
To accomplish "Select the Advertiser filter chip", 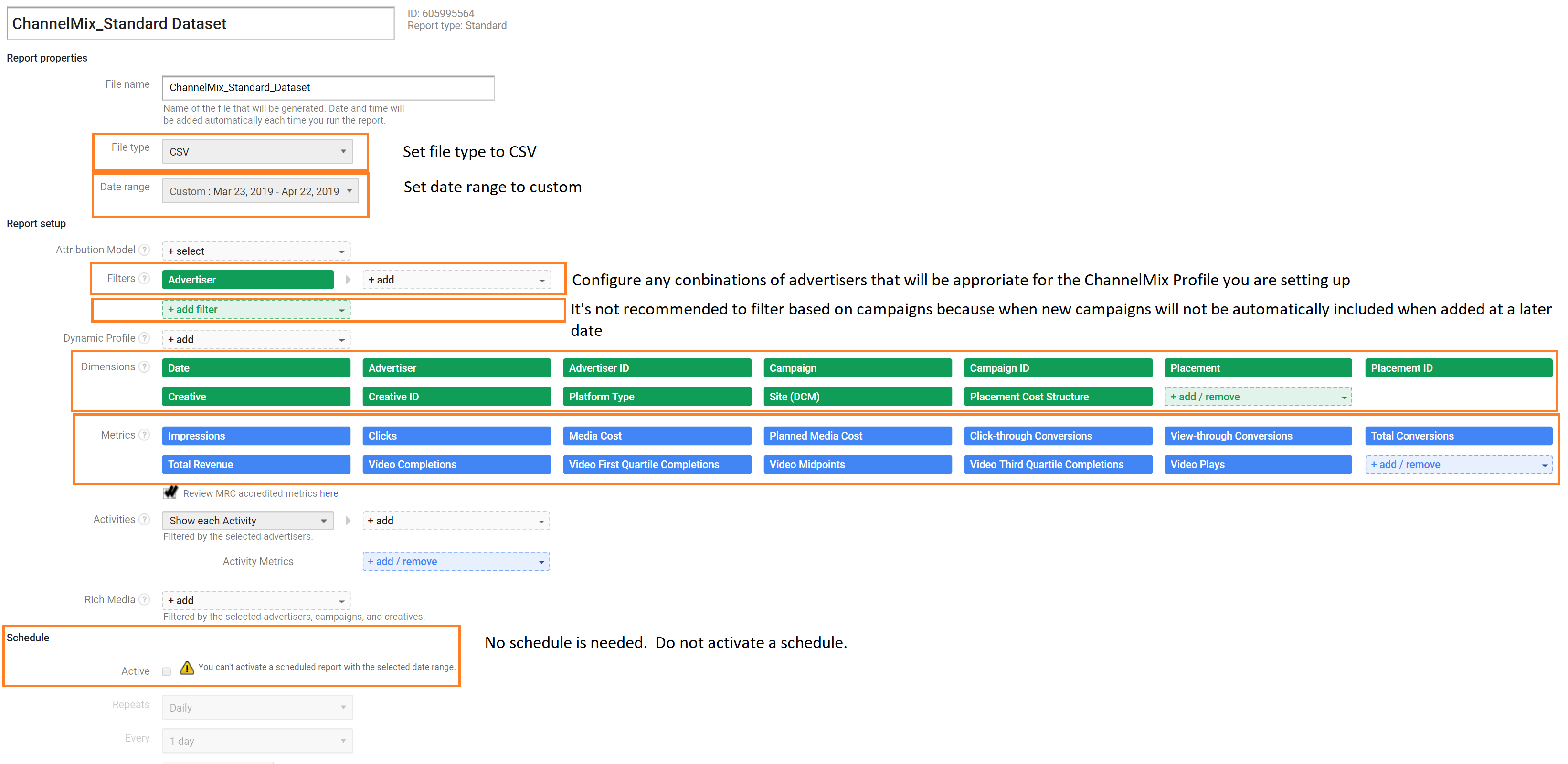I will [x=248, y=280].
